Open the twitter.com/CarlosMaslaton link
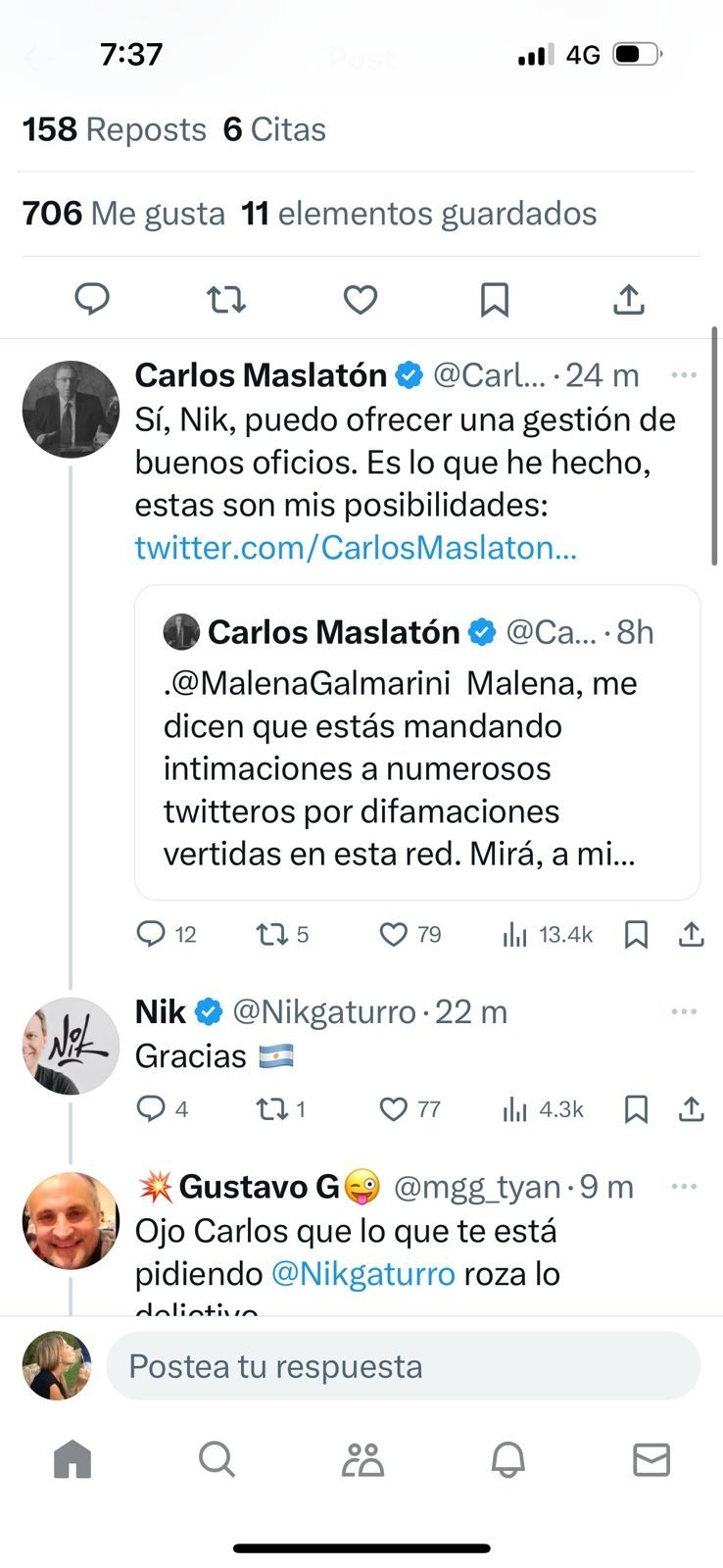The height and width of the screenshot is (1568, 723). tap(356, 548)
